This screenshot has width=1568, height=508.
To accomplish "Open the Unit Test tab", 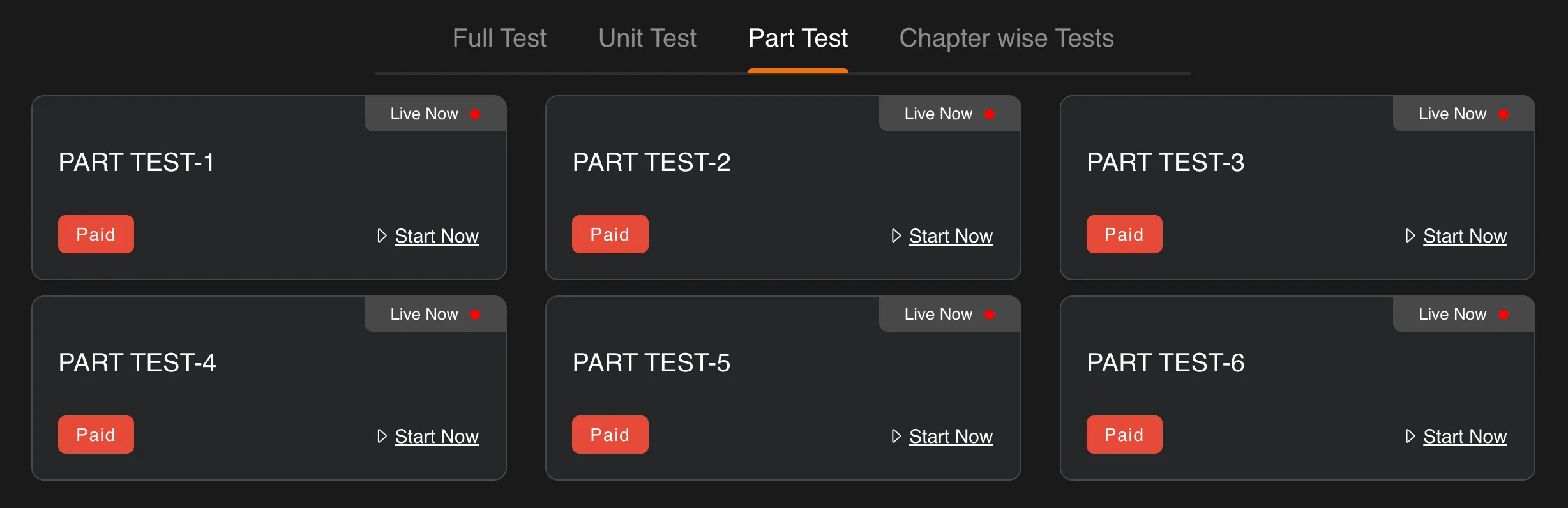I will (x=647, y=38).
